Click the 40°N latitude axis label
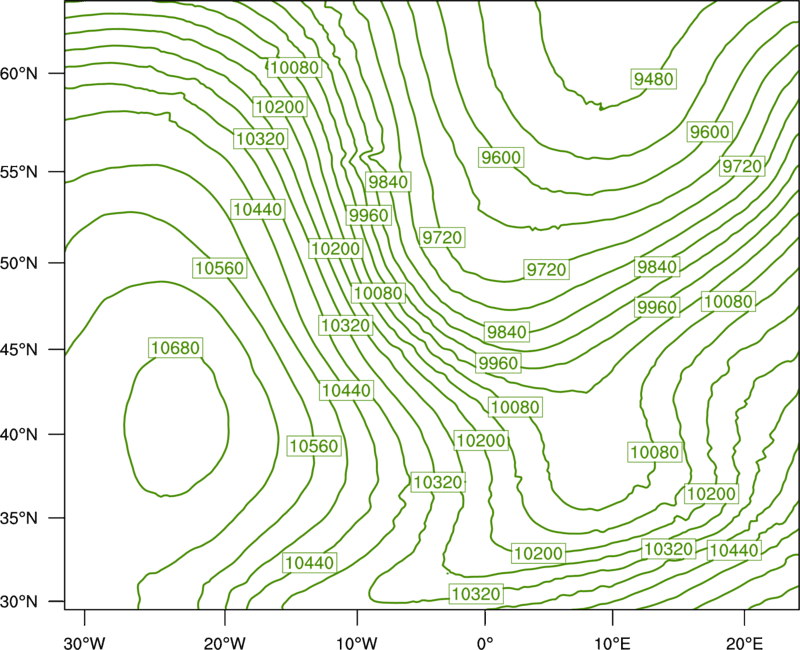800x650 pixels. (x=19, y=434)
